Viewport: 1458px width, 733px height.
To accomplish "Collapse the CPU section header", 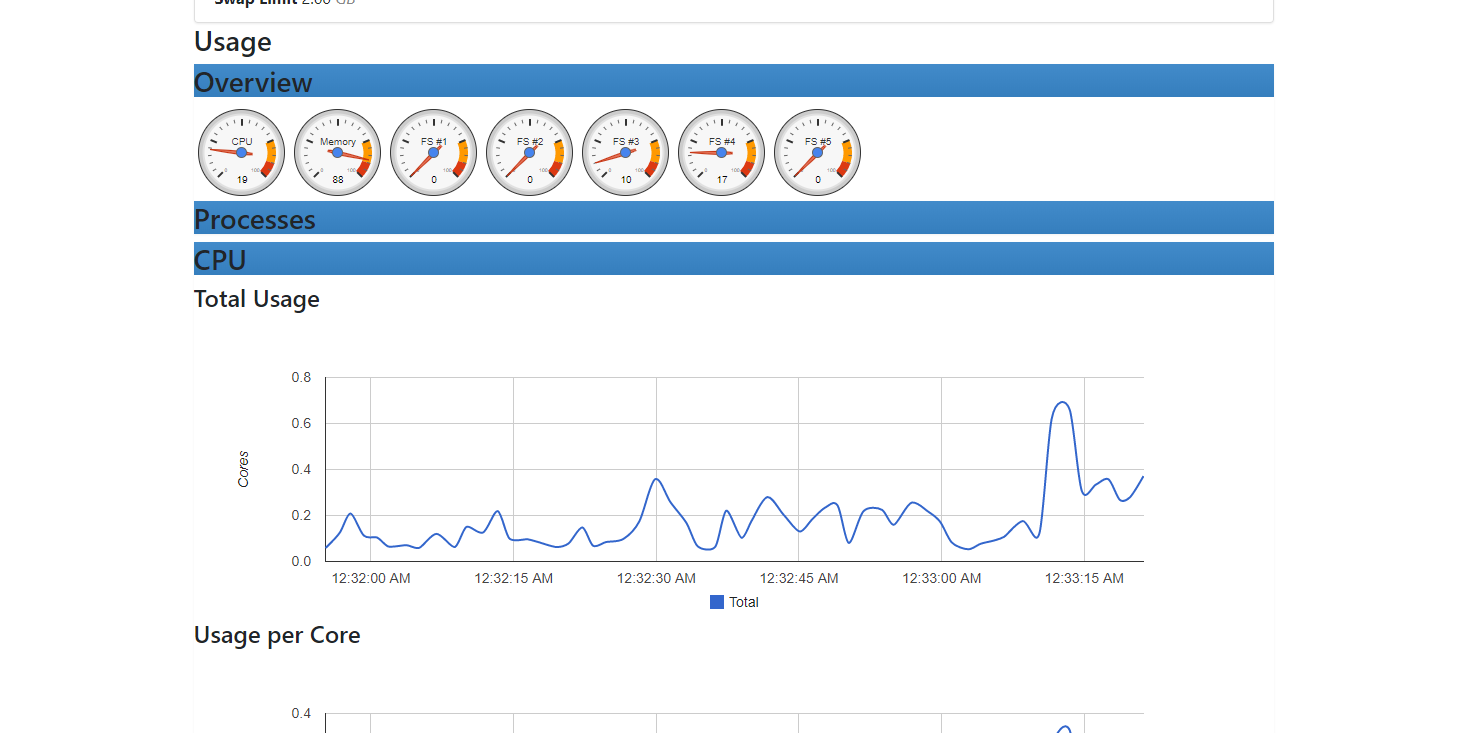I will pos(734,259).
